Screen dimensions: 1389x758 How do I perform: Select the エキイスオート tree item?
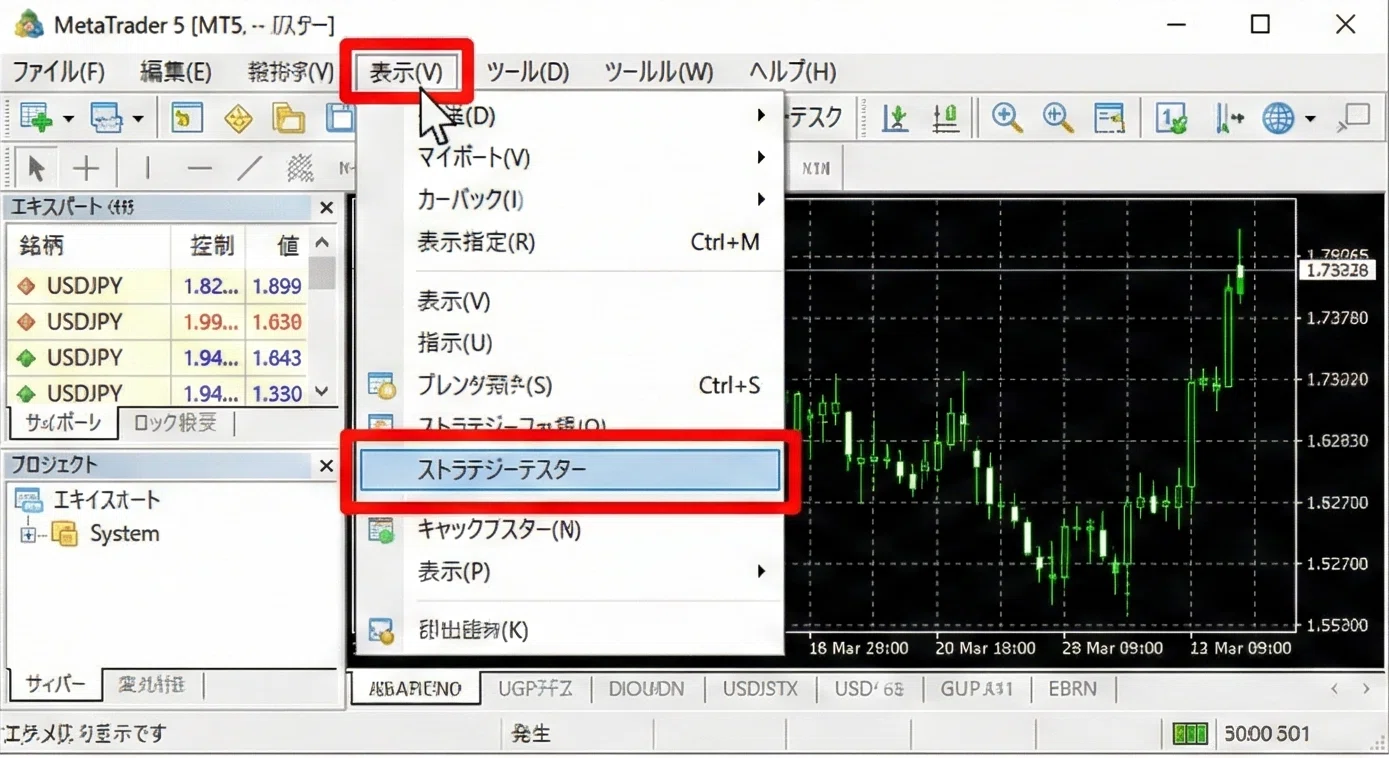(88, 500)
